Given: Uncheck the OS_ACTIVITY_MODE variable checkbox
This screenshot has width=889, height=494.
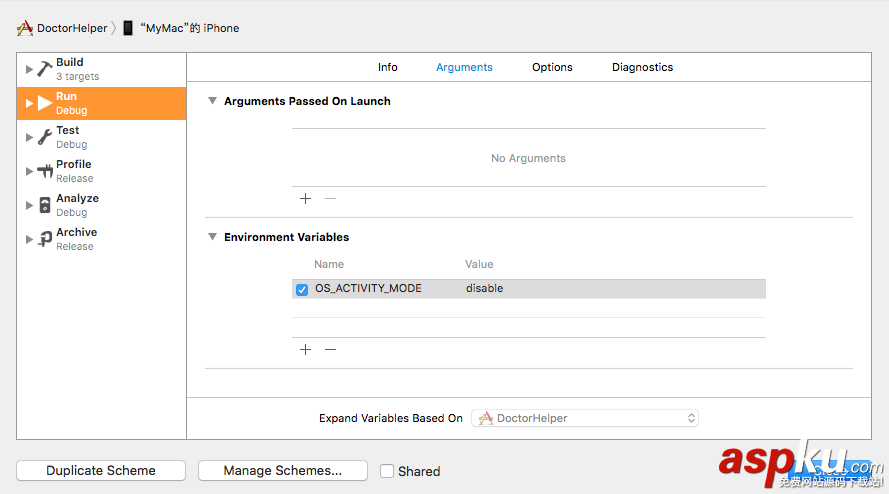Looking at the screenshot, I should coord(302,289).
